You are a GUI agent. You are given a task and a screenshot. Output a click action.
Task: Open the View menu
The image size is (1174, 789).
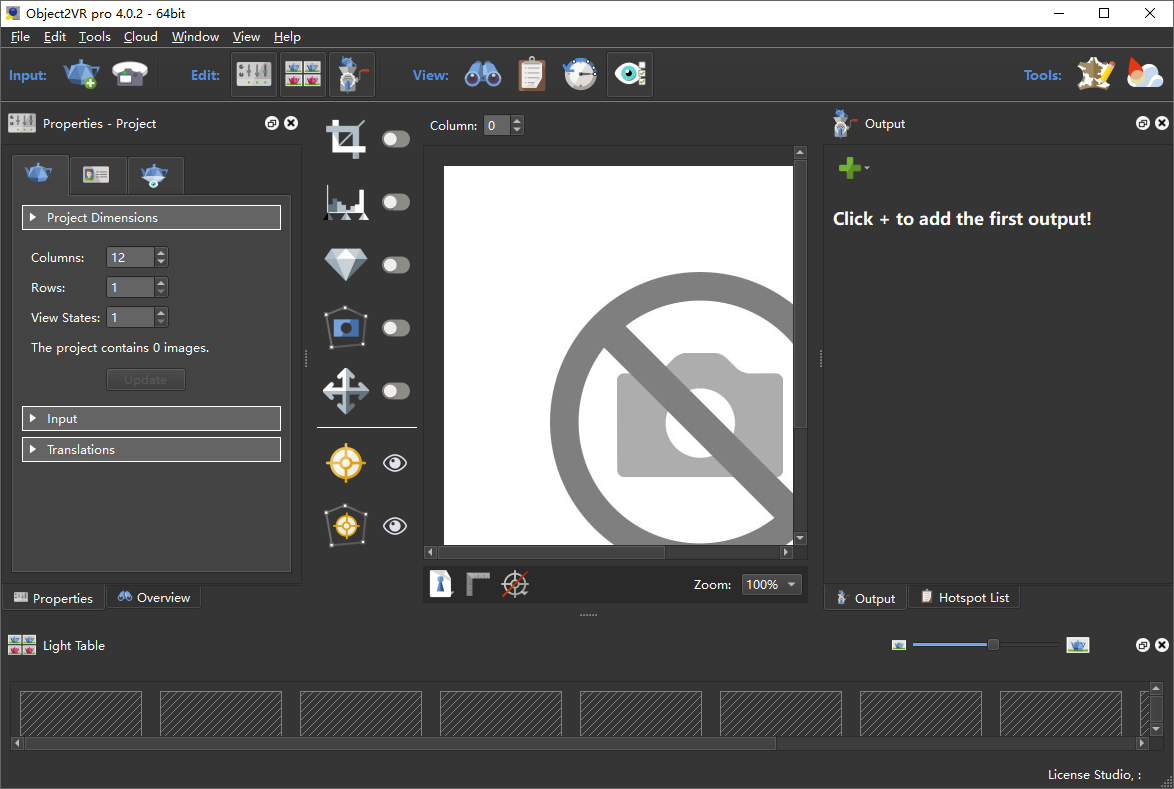click(x=246, y=37)
